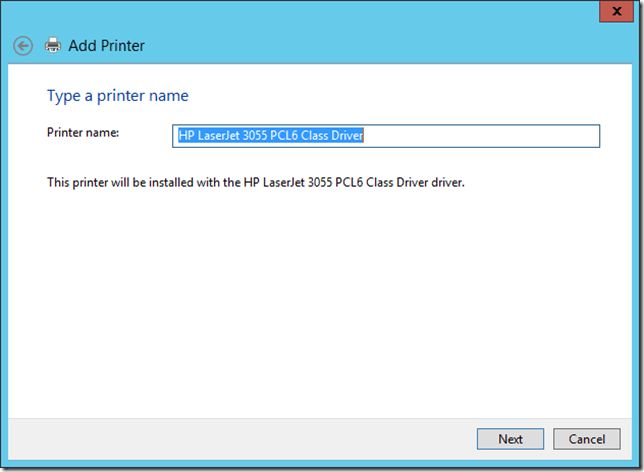Click empty space at end of name field
644x472 pixels.
(x=480, y=136)
